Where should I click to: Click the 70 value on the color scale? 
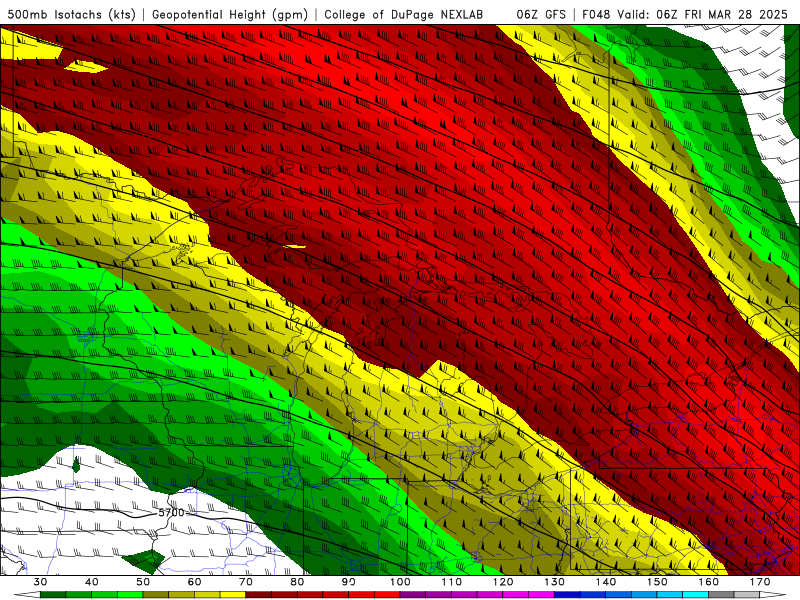tap(246, 582)
